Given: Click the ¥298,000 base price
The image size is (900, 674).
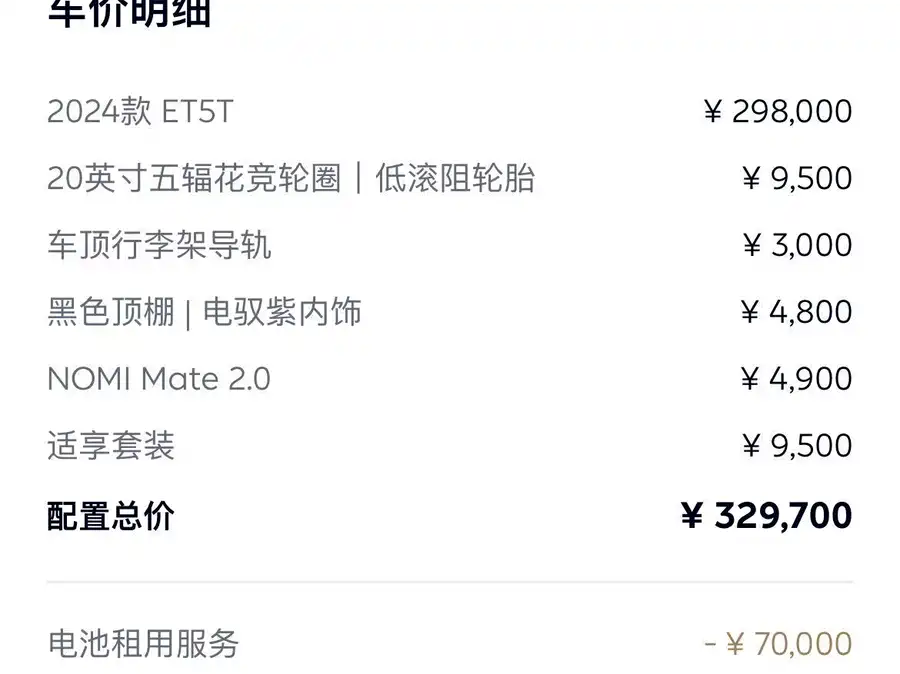Looking at the screenshot, I should tap(778, 112).
